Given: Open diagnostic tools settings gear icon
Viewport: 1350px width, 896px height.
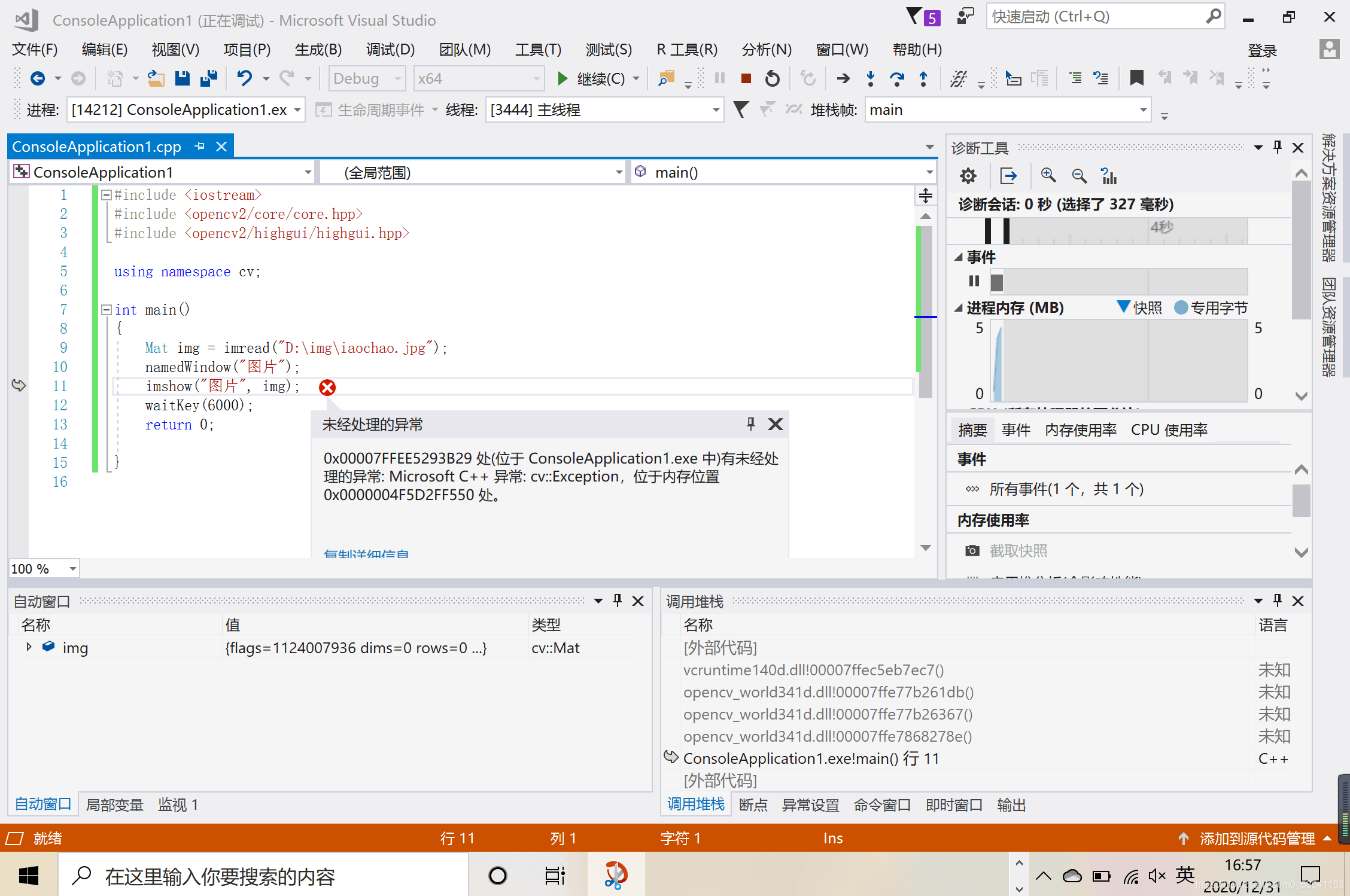Looking at the screenshot, I should [x=968, y=176].
